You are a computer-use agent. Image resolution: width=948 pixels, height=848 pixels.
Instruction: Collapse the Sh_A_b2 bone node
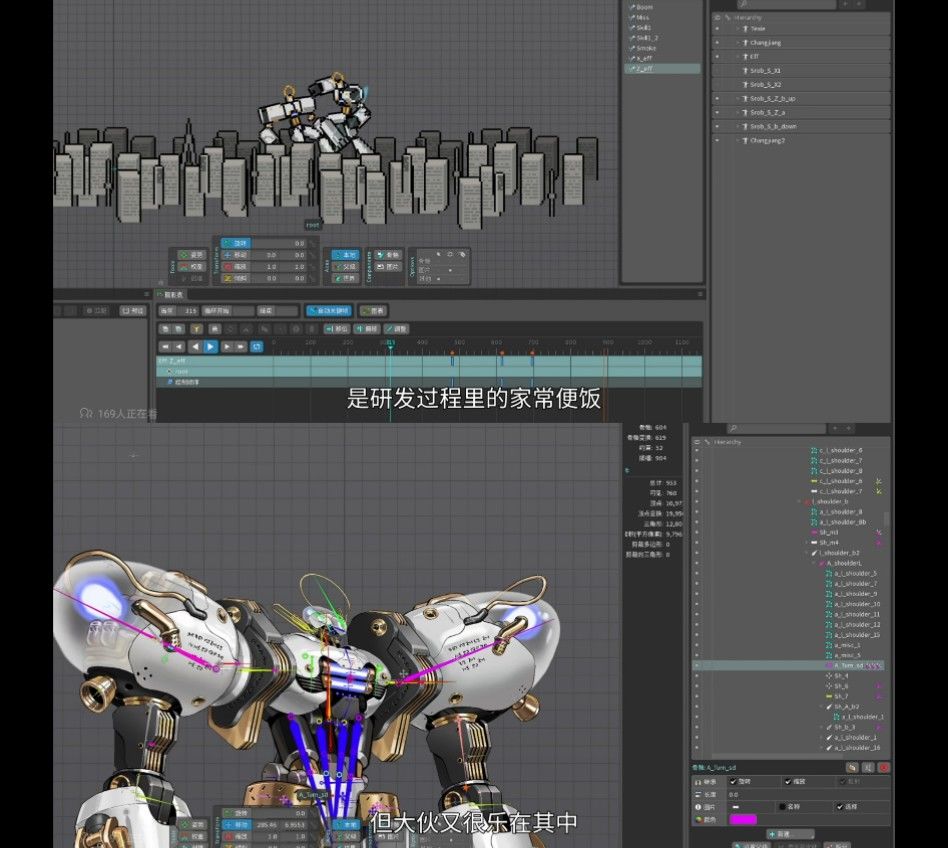(821, 707)
